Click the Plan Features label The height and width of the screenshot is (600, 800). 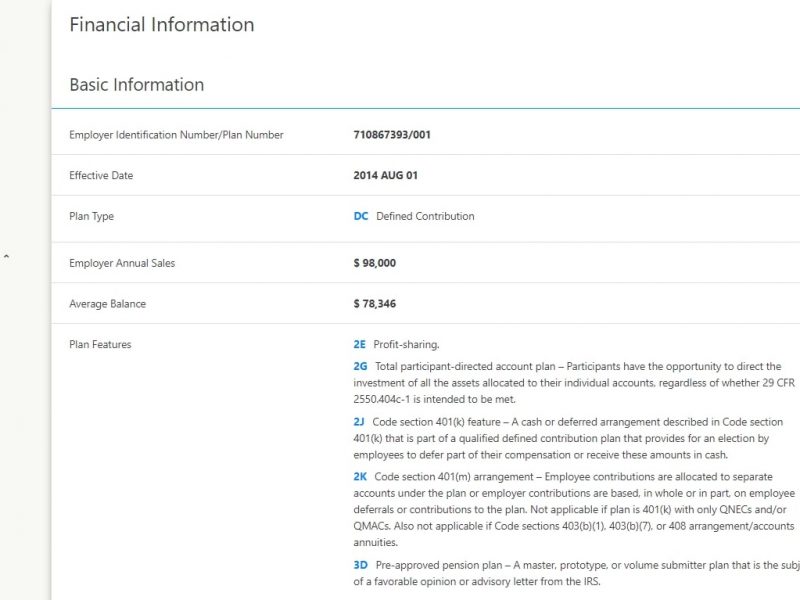point(100,345)
